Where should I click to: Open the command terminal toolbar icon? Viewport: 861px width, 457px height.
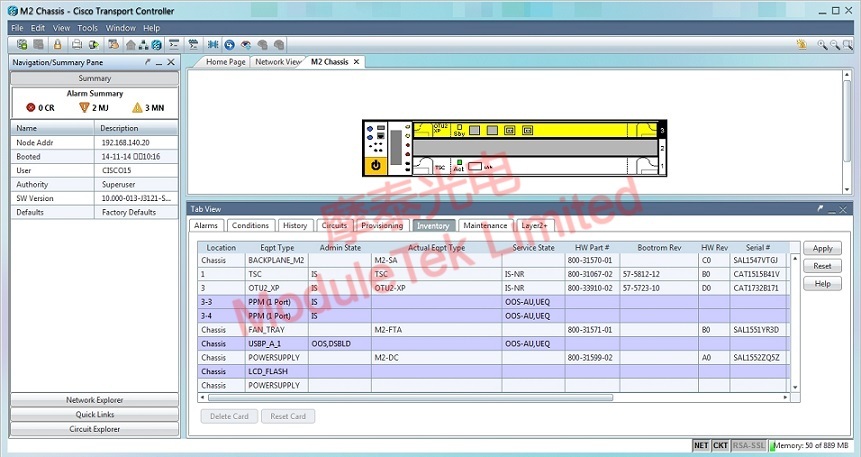(x=174, y=44)
